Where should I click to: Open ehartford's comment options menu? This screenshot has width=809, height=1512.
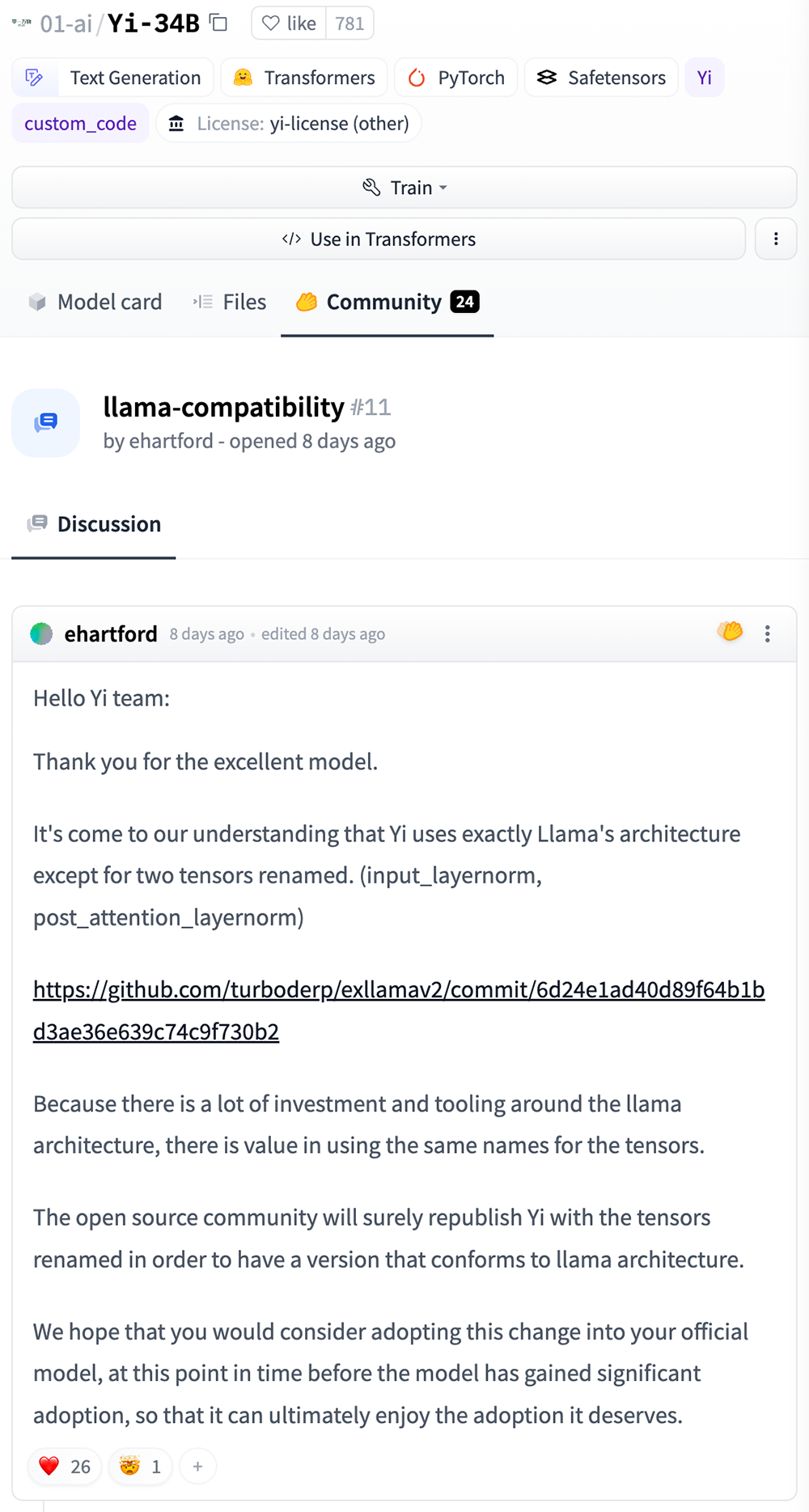coord(768,634)
